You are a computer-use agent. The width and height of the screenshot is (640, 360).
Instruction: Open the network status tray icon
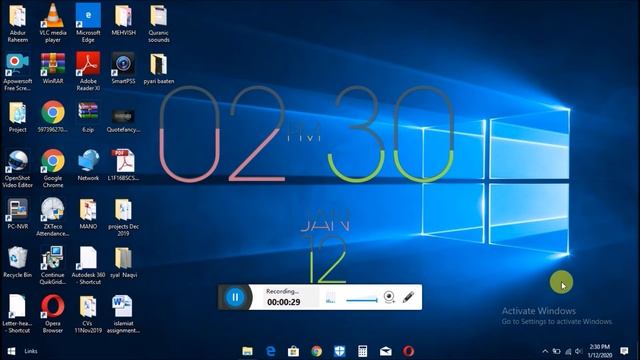click(568, 351)
